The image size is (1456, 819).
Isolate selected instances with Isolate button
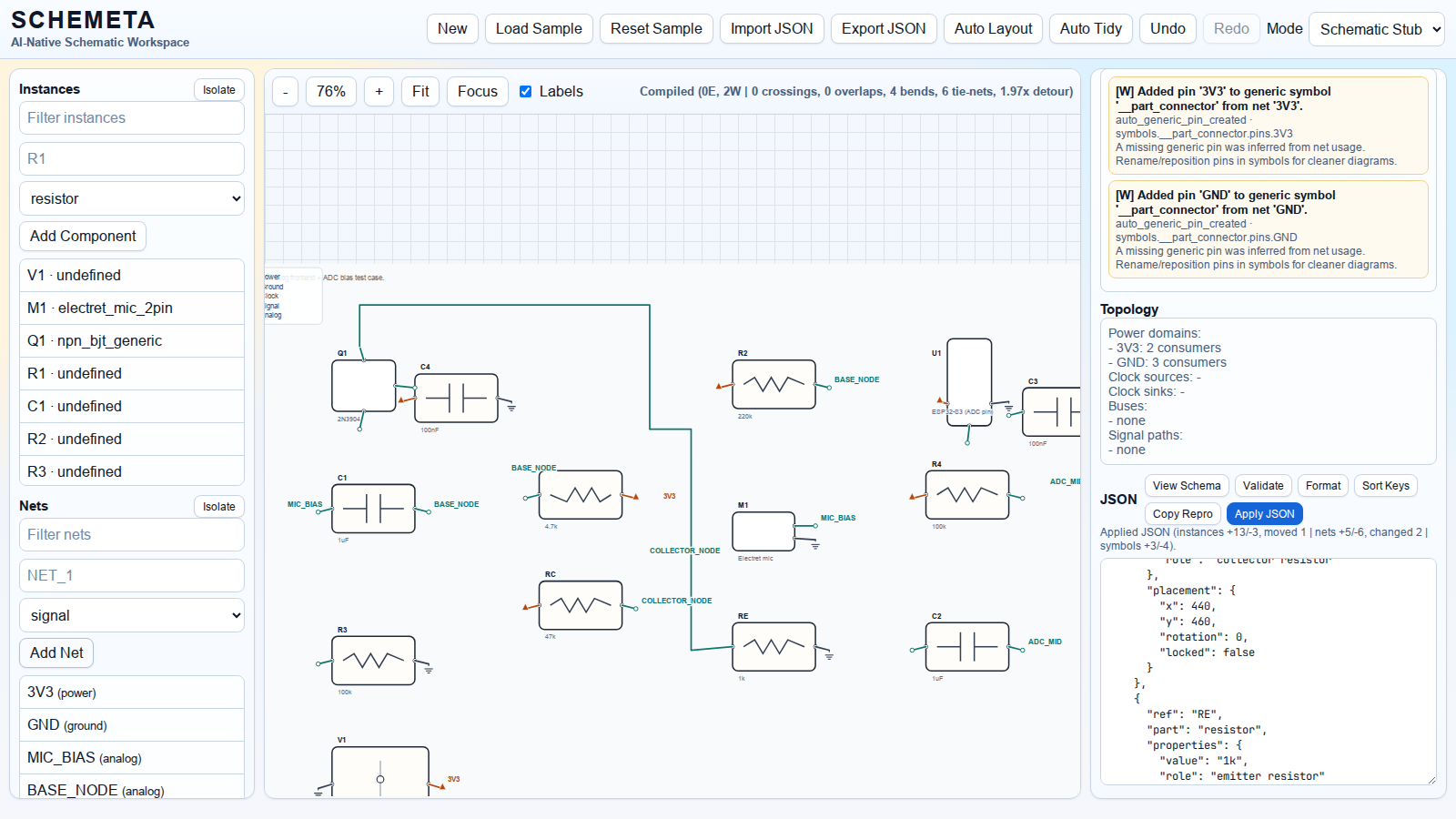point(218,89)
